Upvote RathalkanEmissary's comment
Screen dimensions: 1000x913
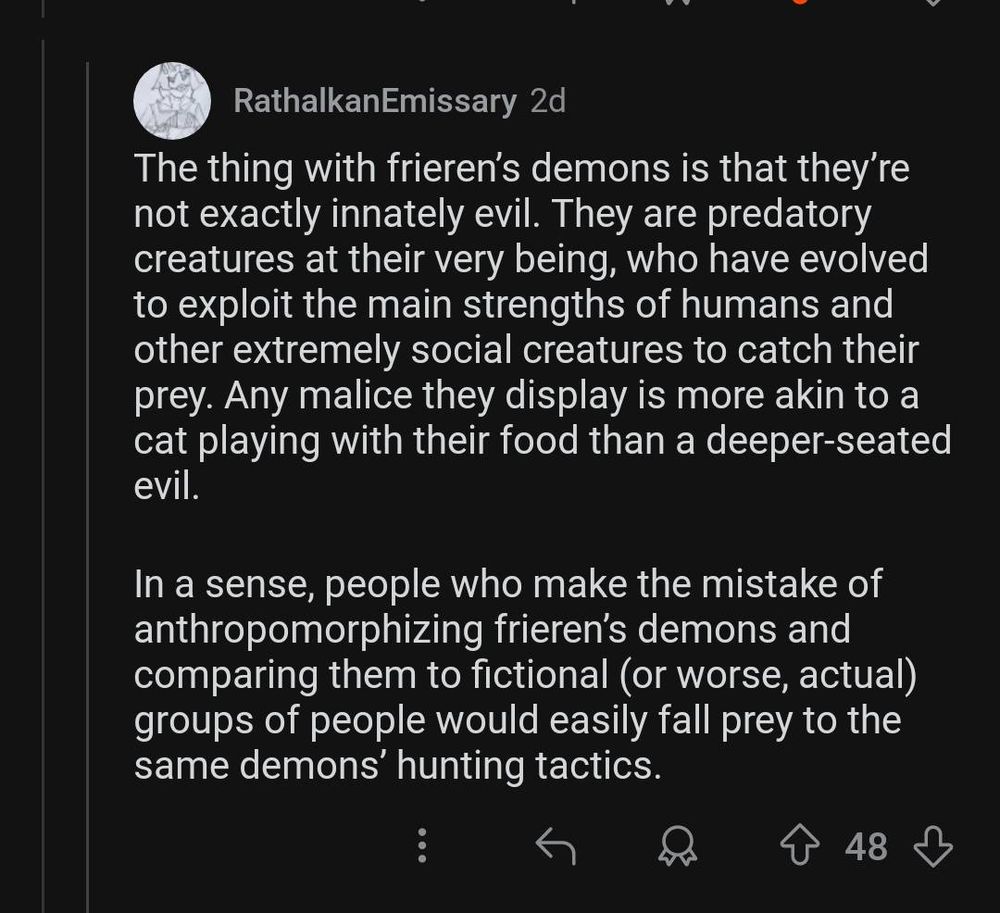pyautogui.click(x=800, y=846)
